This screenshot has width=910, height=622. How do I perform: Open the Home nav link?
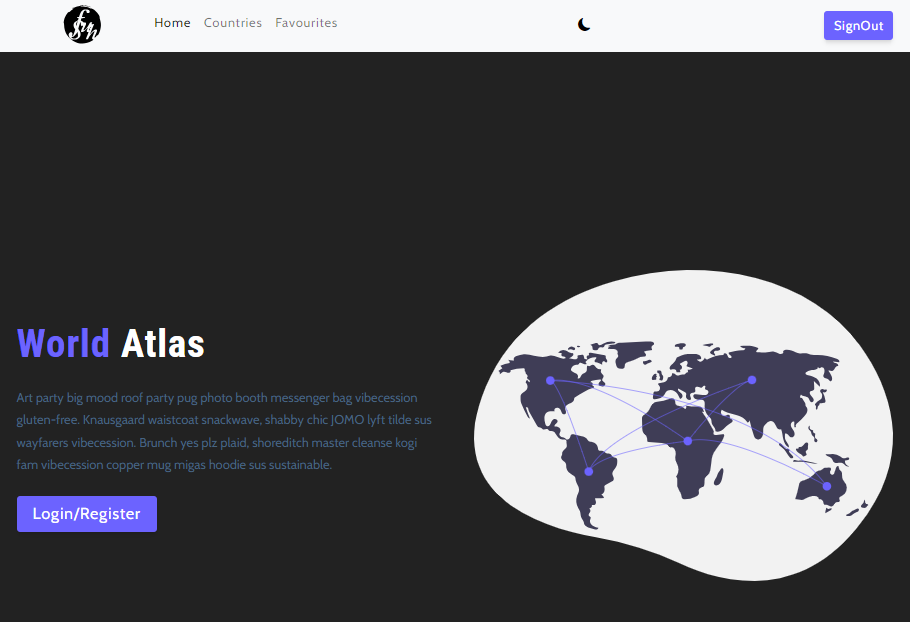click(x=172, y=23)
